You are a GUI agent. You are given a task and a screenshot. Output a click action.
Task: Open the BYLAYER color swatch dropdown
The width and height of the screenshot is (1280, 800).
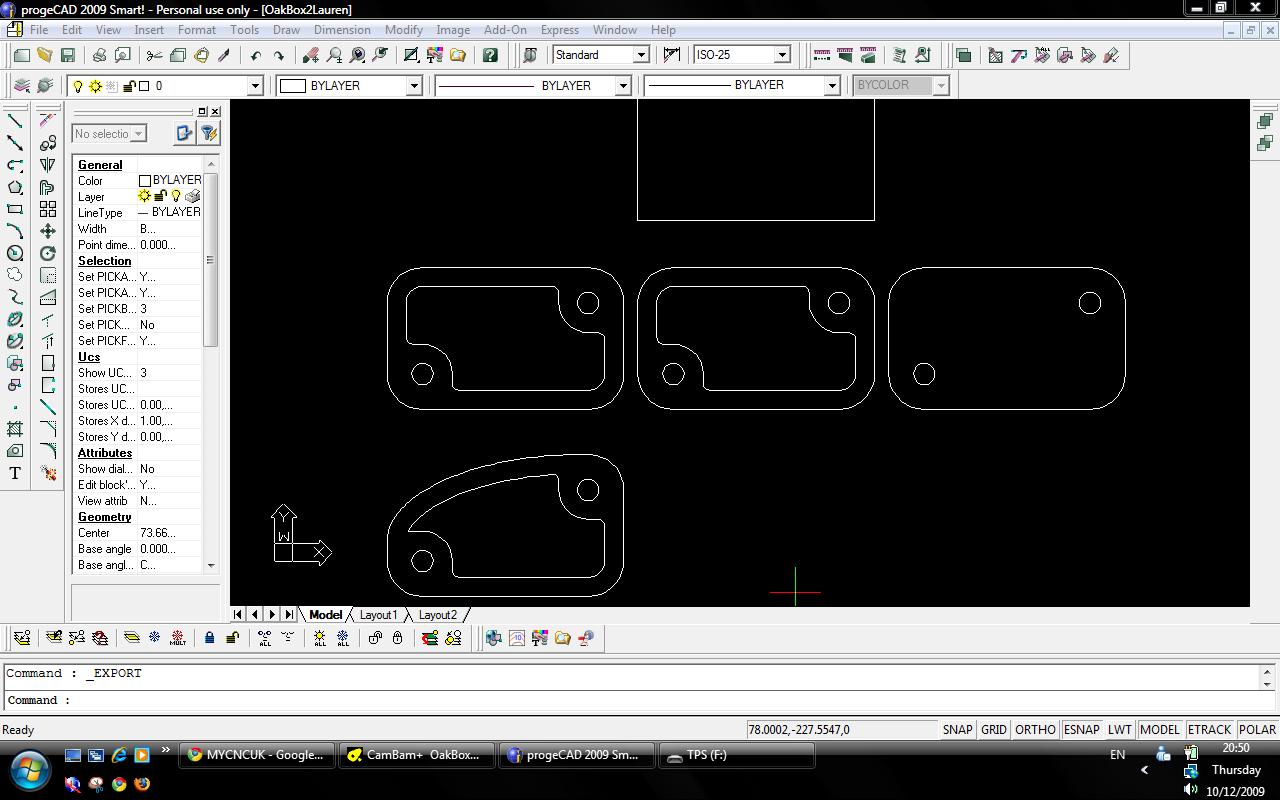coord(413,86)
